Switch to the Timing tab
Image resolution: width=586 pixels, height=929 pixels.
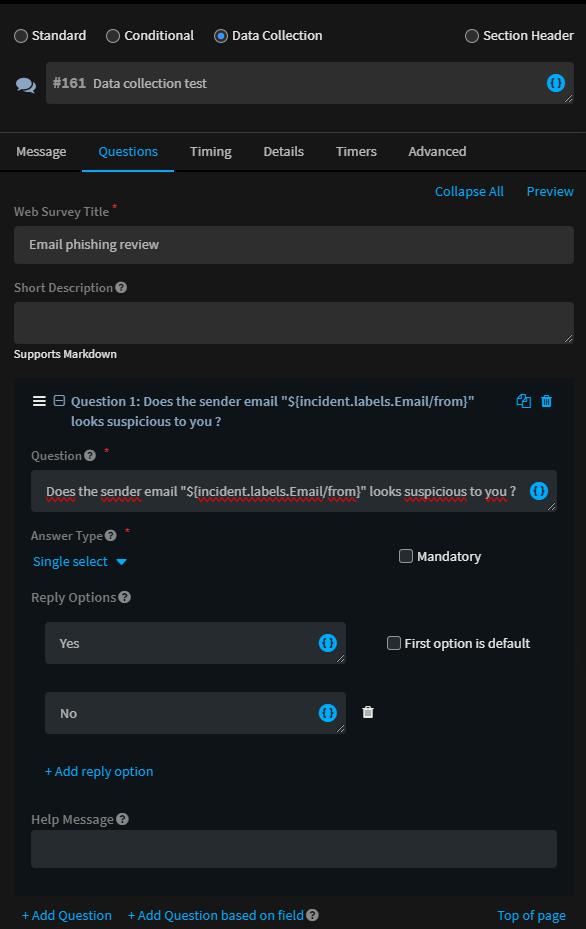point(210,152)
